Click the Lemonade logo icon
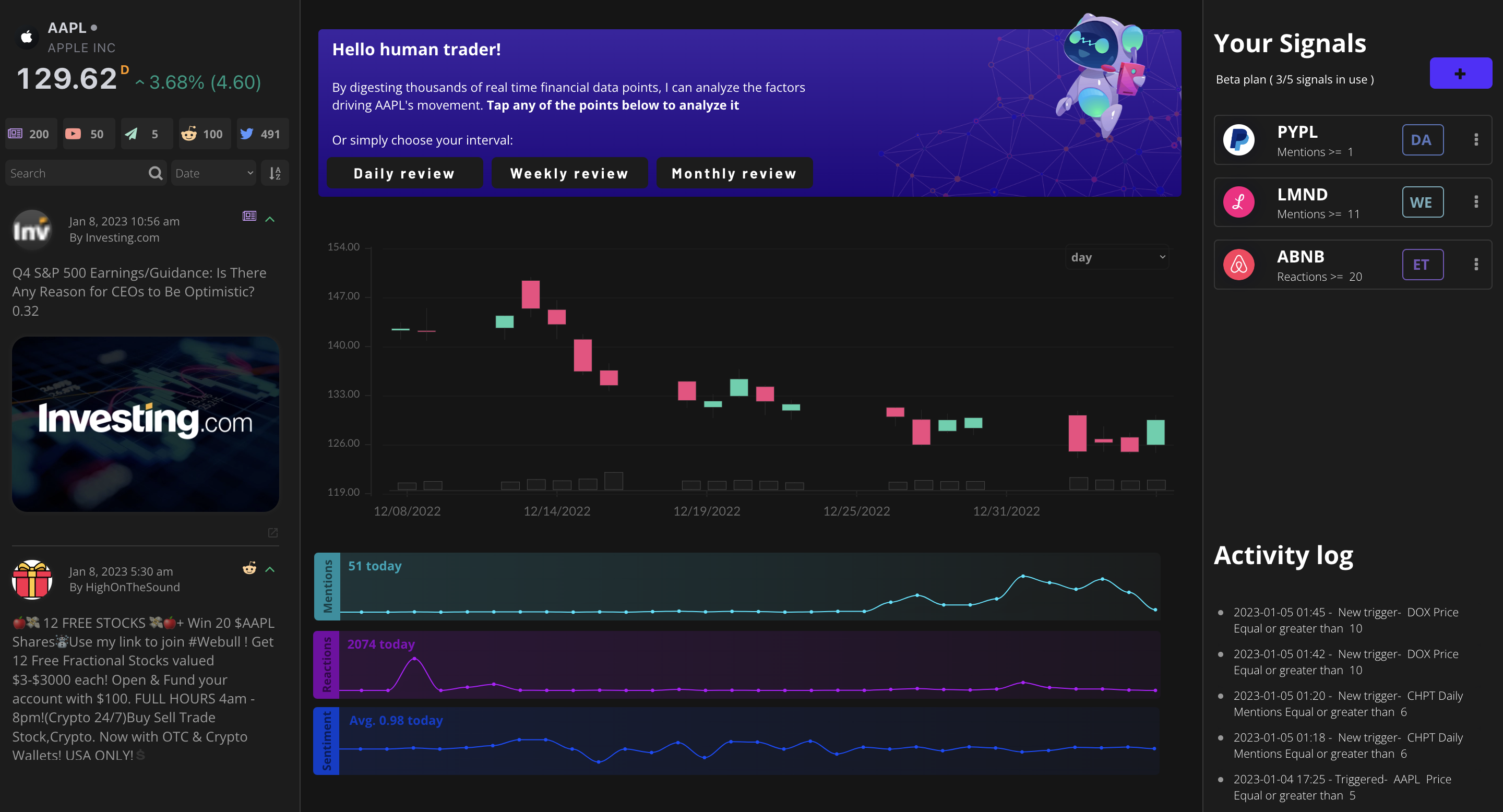This screenshot has height=812, width=1503. tap(1239, 202)
